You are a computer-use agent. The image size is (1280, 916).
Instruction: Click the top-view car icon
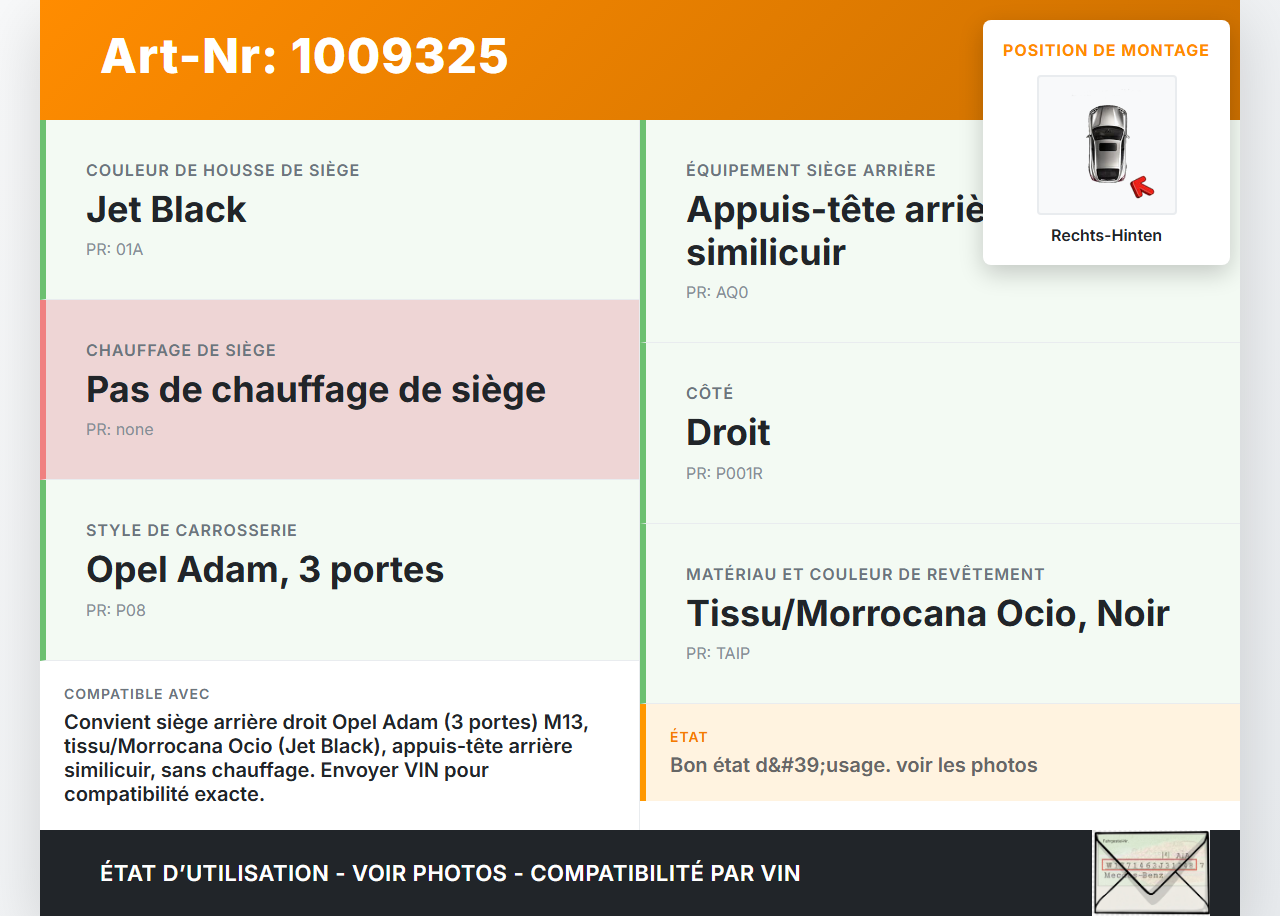[1106, 143]
